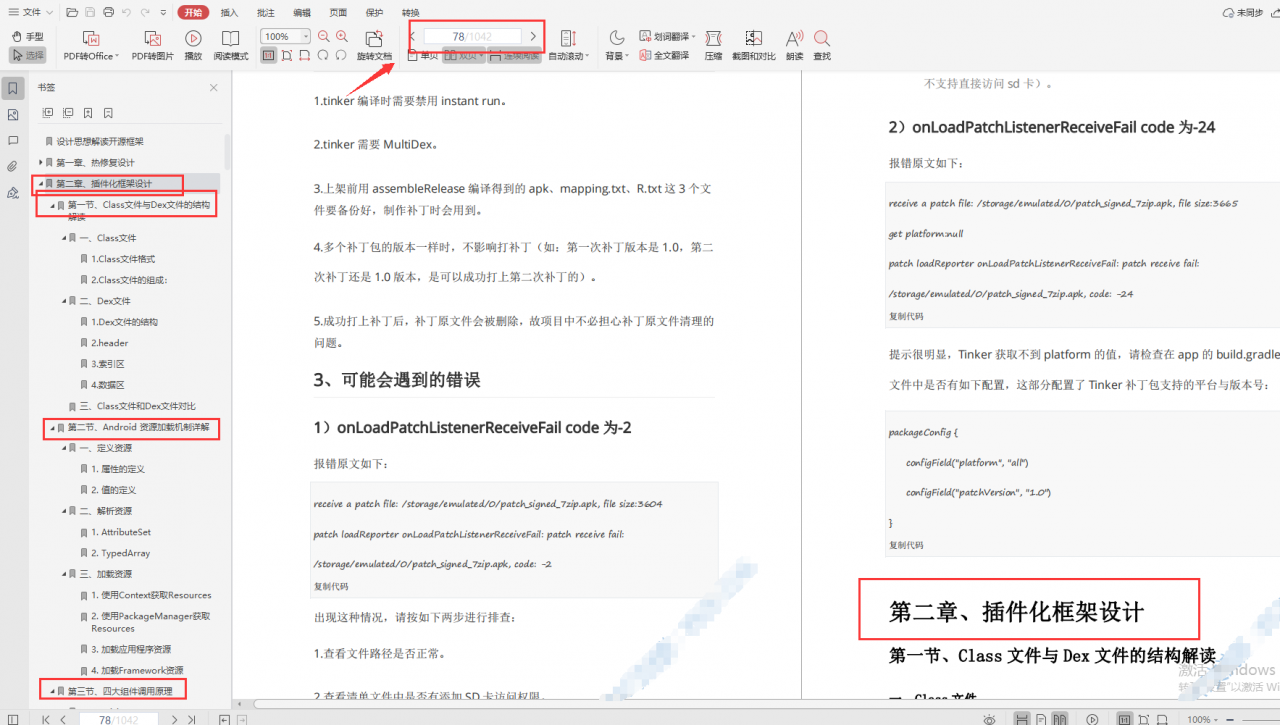Screen dimensions: 1280x725
Task: Select the 选择 selection tool
Action: click(27, 55)
